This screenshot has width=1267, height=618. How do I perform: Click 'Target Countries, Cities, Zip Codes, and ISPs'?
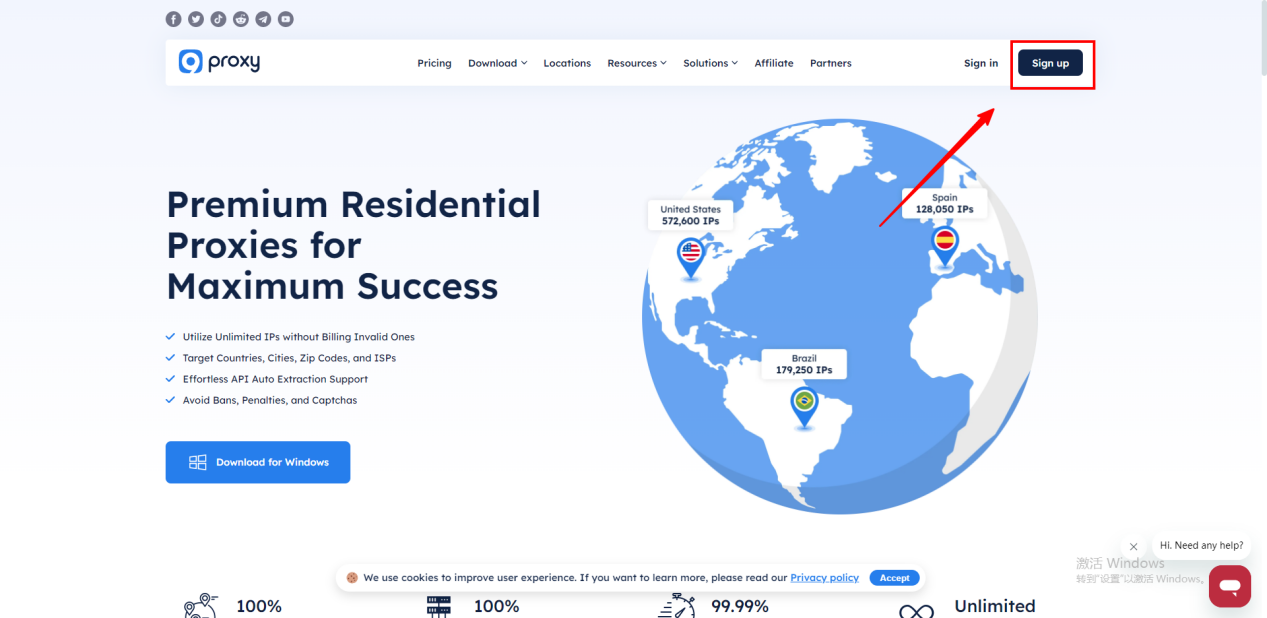click(x=289, y=358)
